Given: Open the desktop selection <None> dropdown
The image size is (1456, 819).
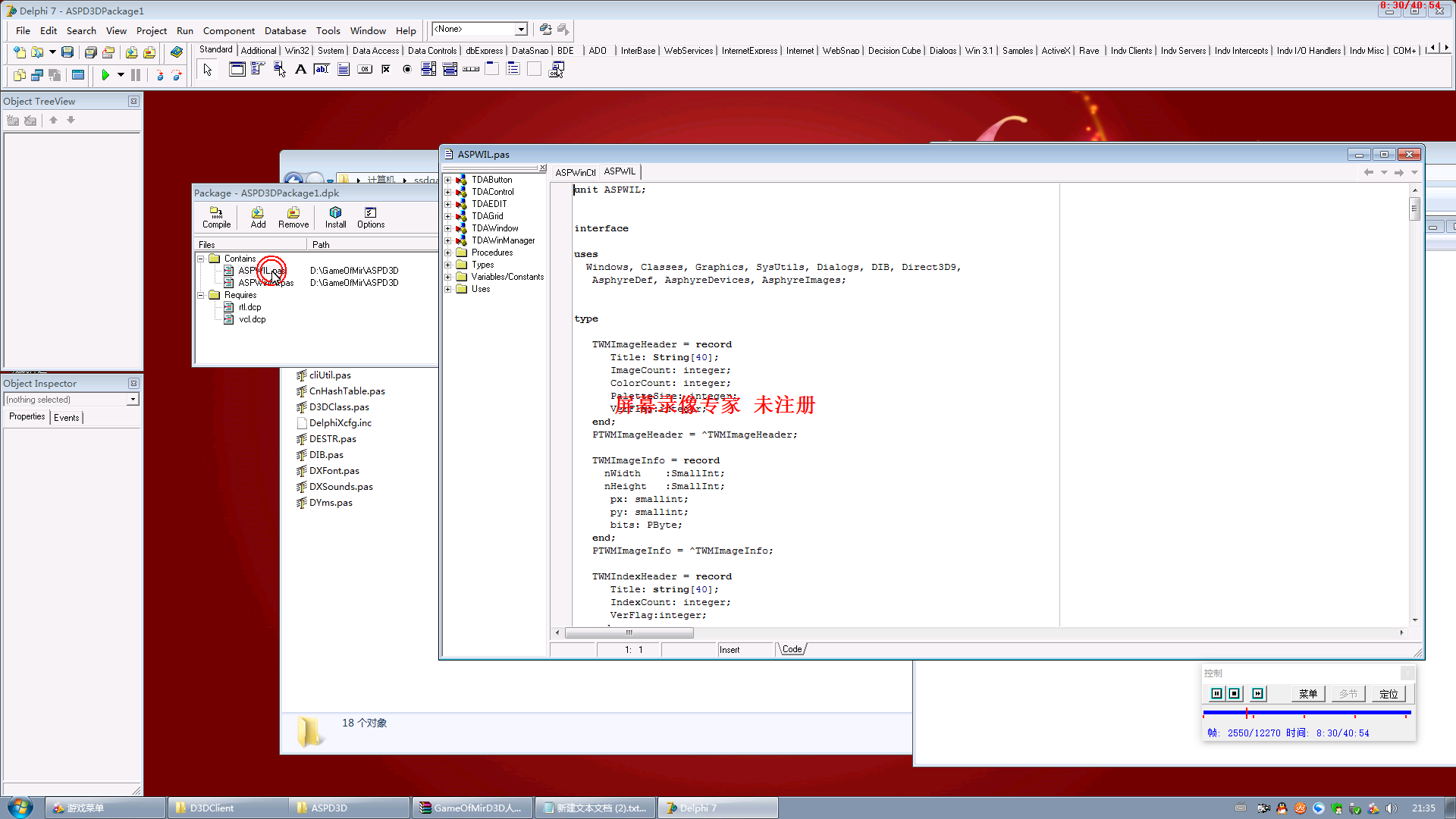Looking at the screenshot, I should [521, 29].
